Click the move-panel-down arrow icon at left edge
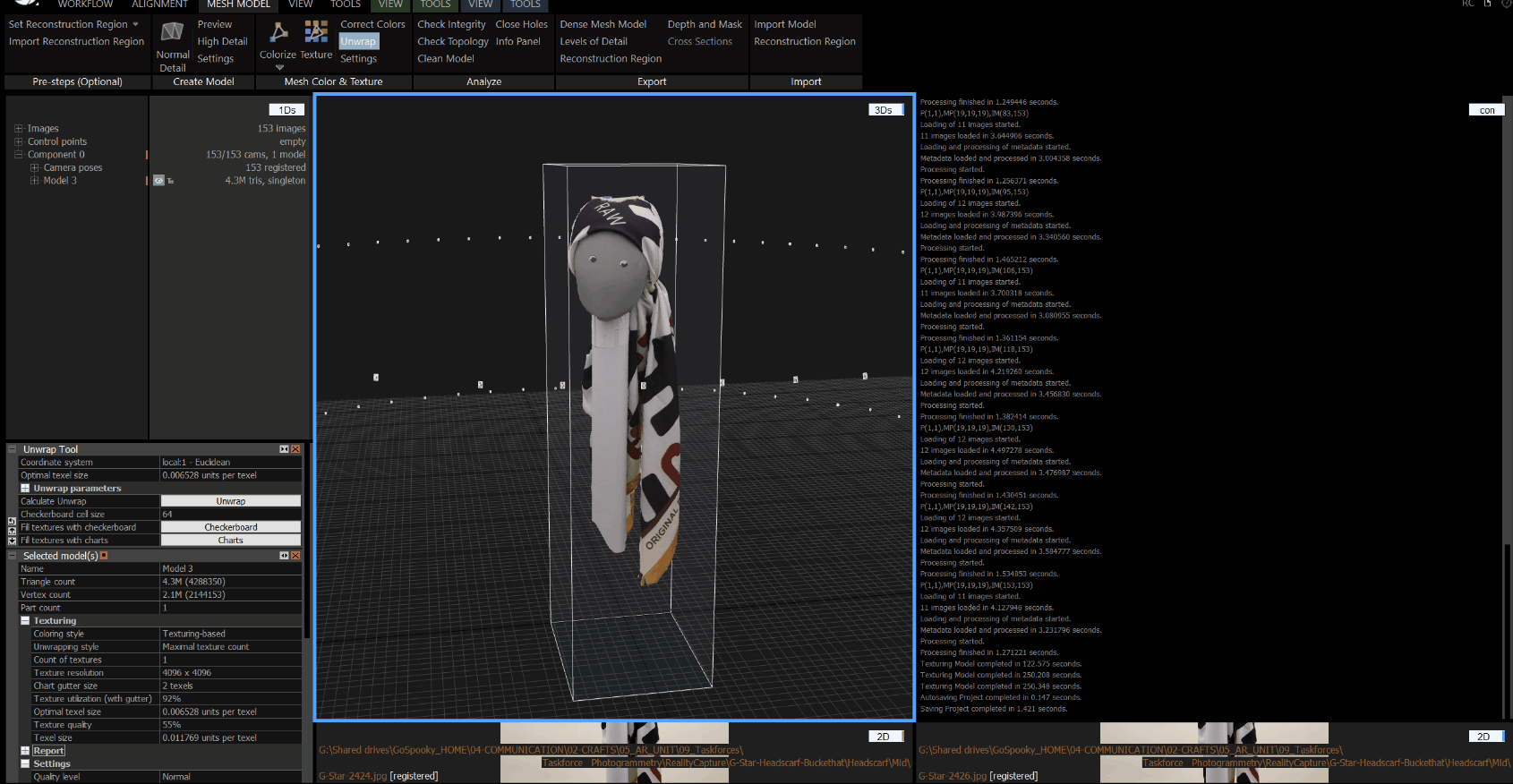 click(x=12, y=541)
